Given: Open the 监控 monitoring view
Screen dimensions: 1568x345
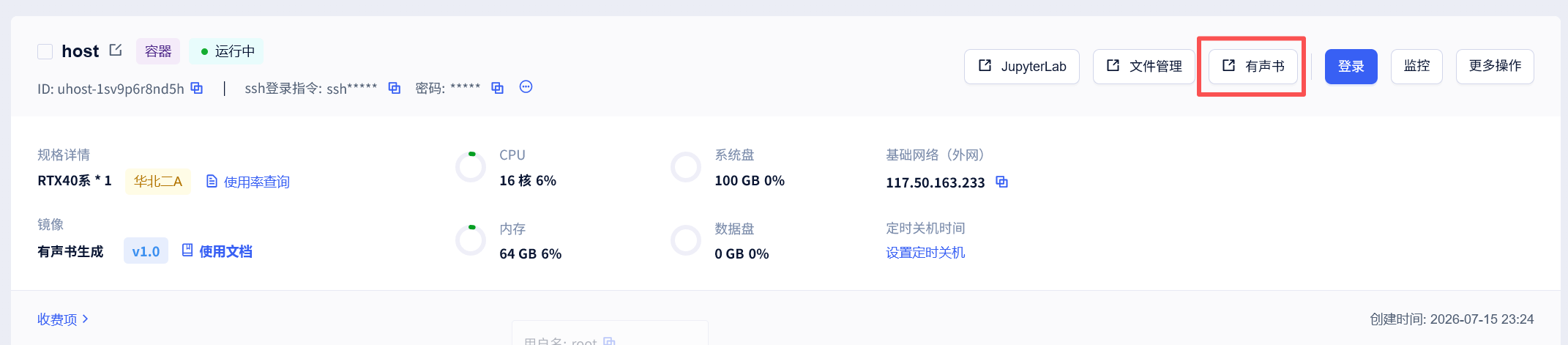Looking at the screenshot, I should (x=1416, y=67).
